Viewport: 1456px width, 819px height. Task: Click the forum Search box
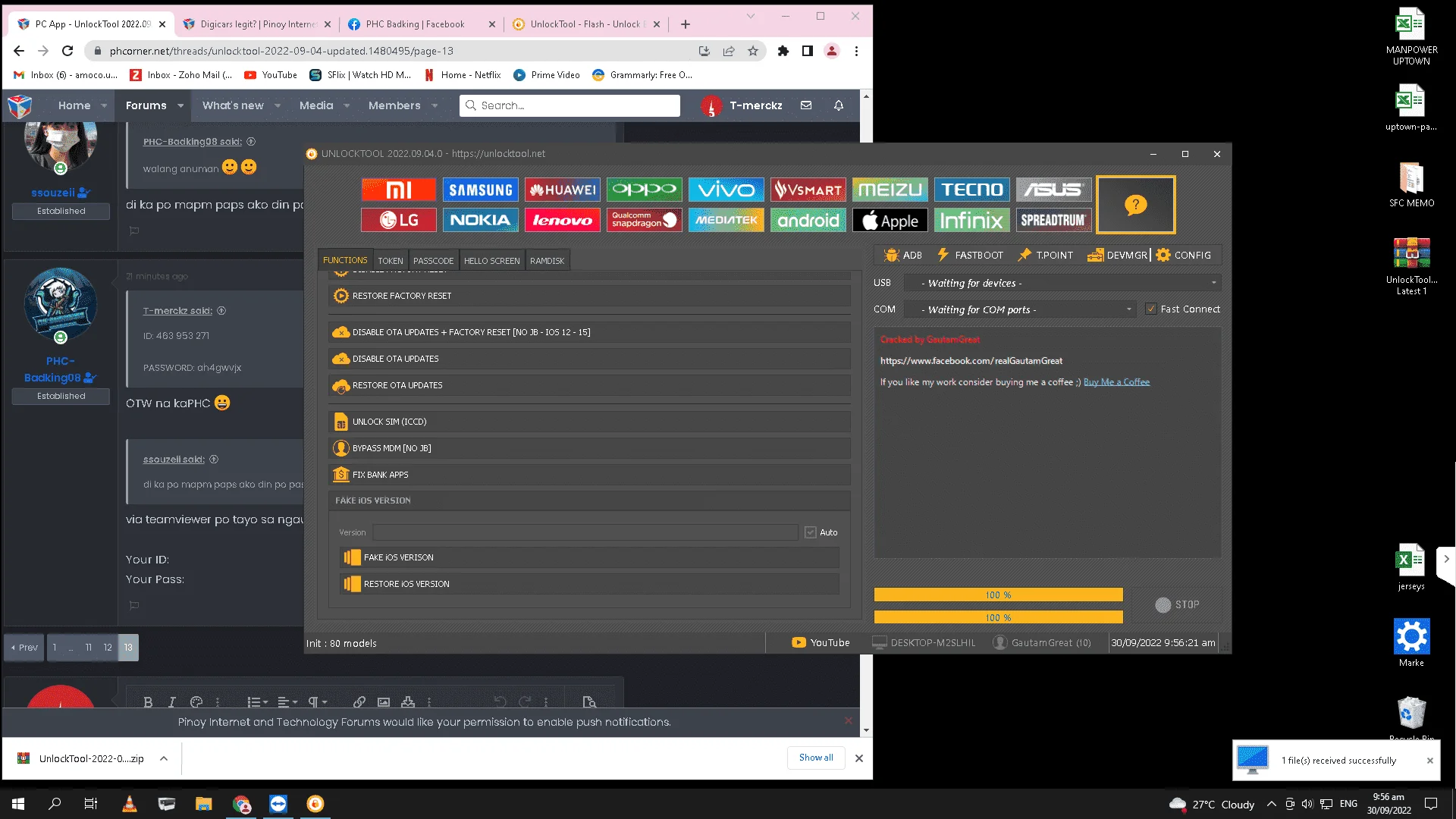[570, 105]
